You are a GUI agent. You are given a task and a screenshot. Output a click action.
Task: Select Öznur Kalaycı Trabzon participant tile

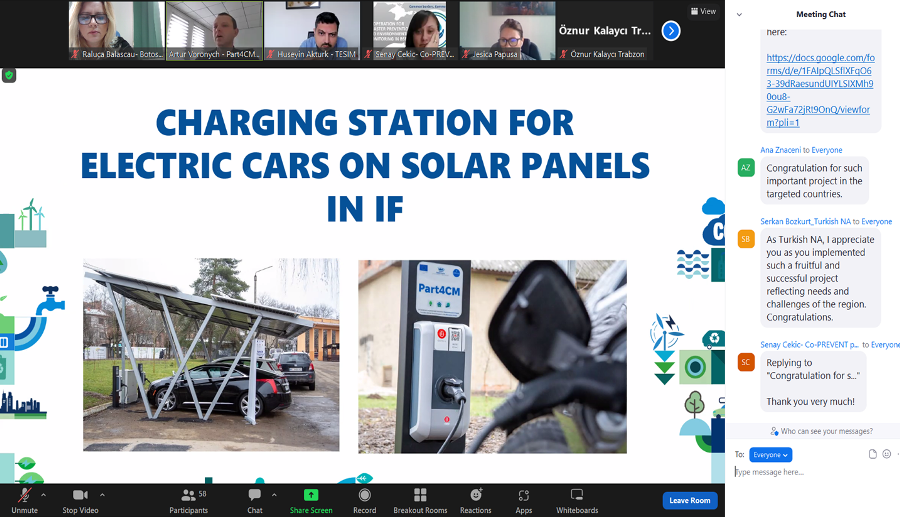pos(605,30)
